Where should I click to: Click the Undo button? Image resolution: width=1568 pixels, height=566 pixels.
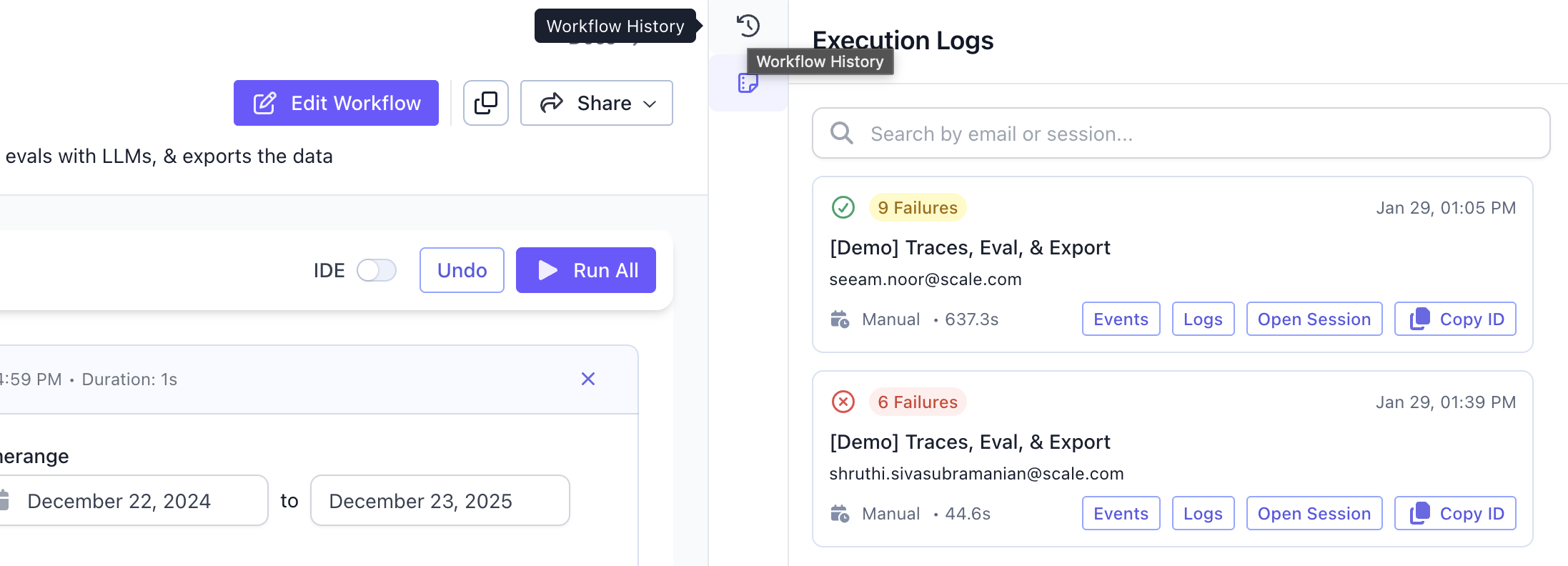(462, 270)
